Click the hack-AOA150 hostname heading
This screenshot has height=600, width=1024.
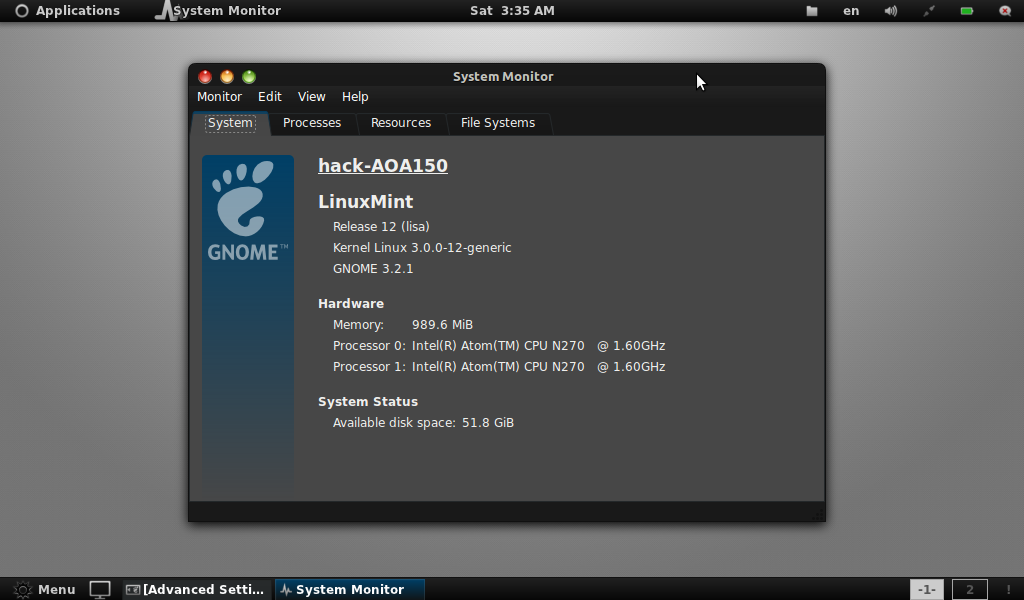coord(383,166)
